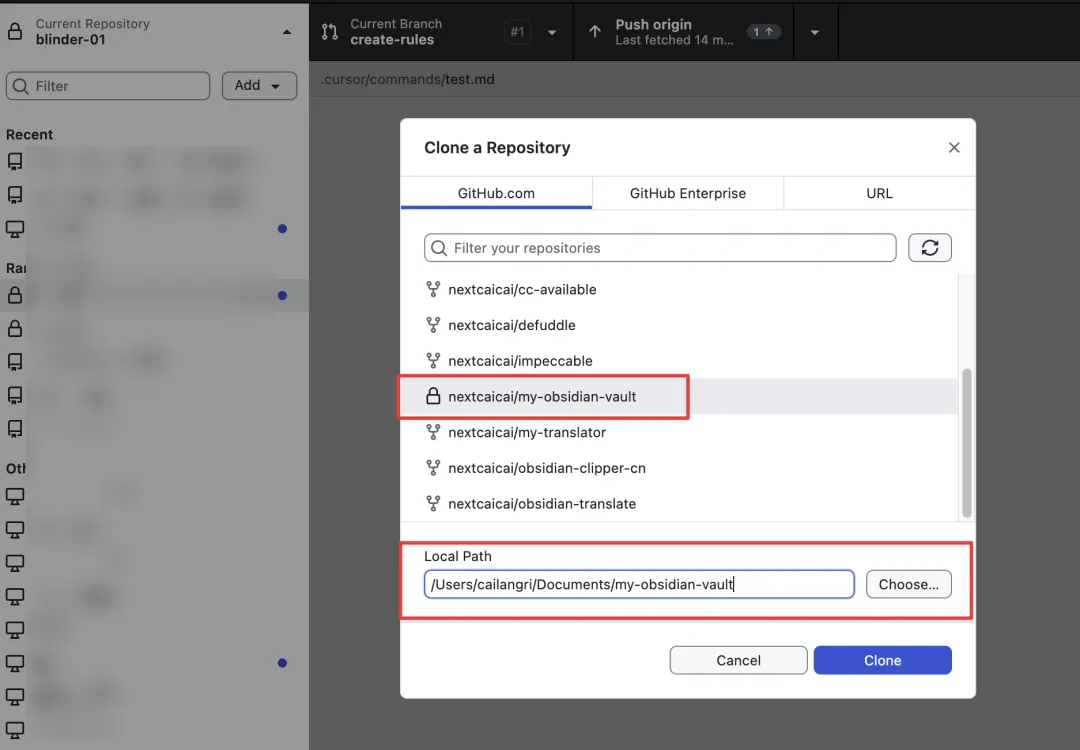Click the 1 commit ahead badge
1080x750 pixels.
[763, 32]
